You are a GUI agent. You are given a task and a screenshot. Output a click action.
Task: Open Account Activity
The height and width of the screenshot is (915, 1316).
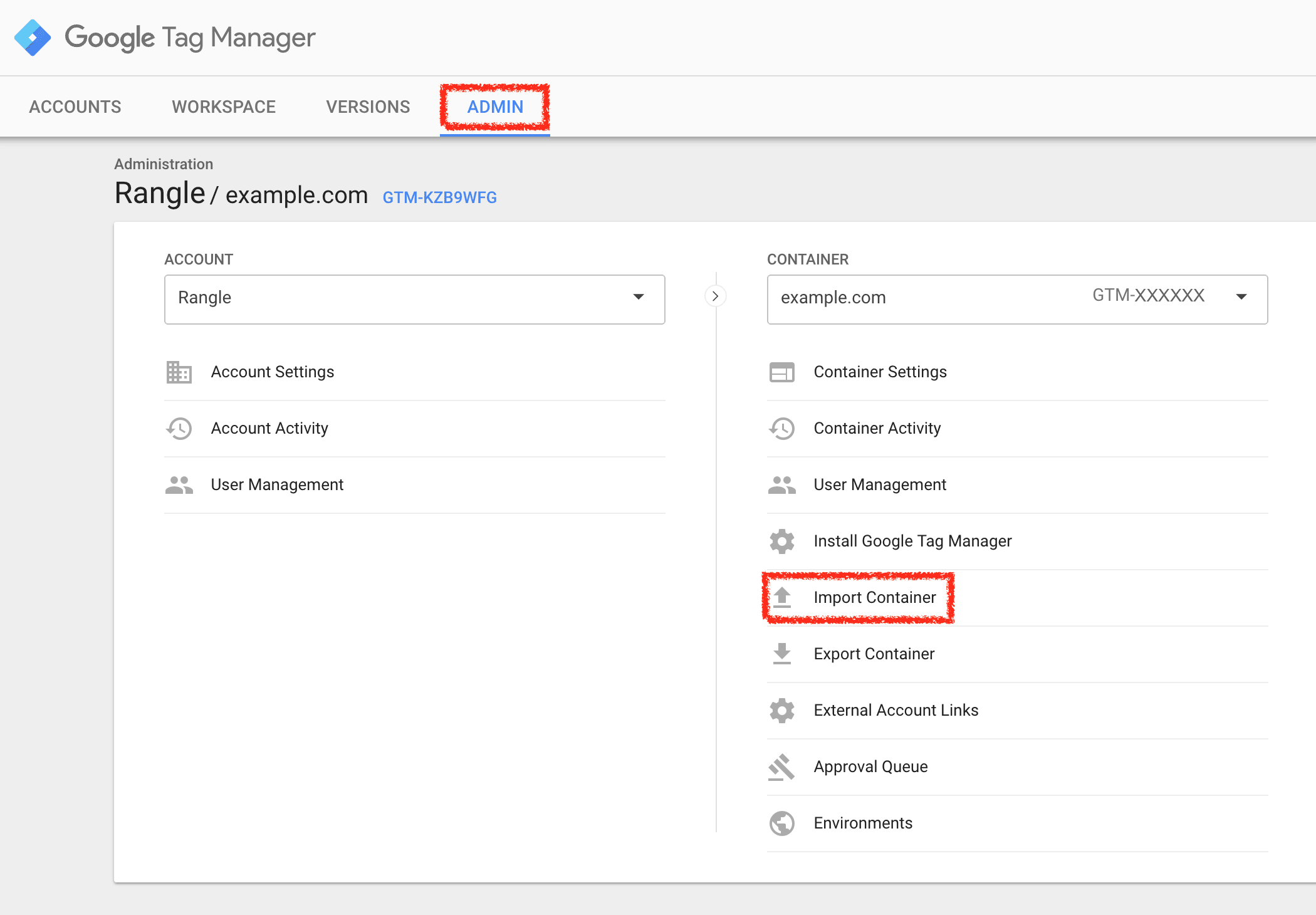(415, 429)
